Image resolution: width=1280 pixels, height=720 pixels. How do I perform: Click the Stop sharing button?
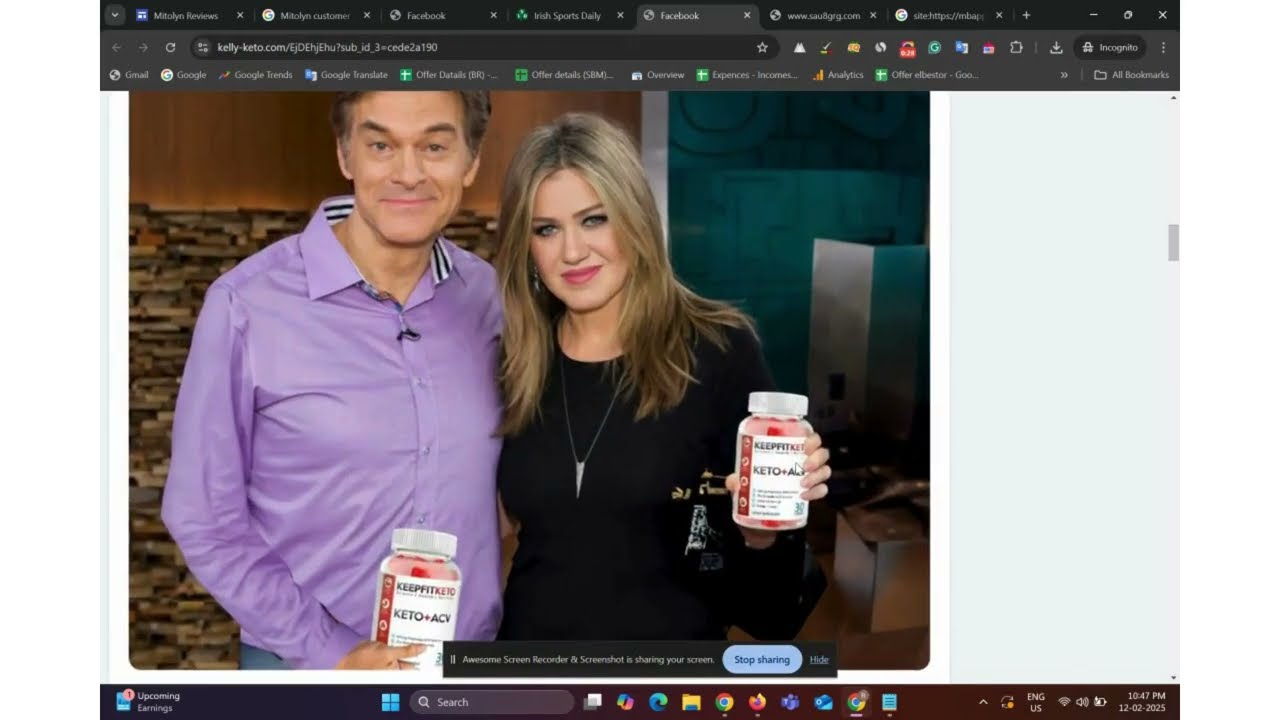(x=762, y=660)
